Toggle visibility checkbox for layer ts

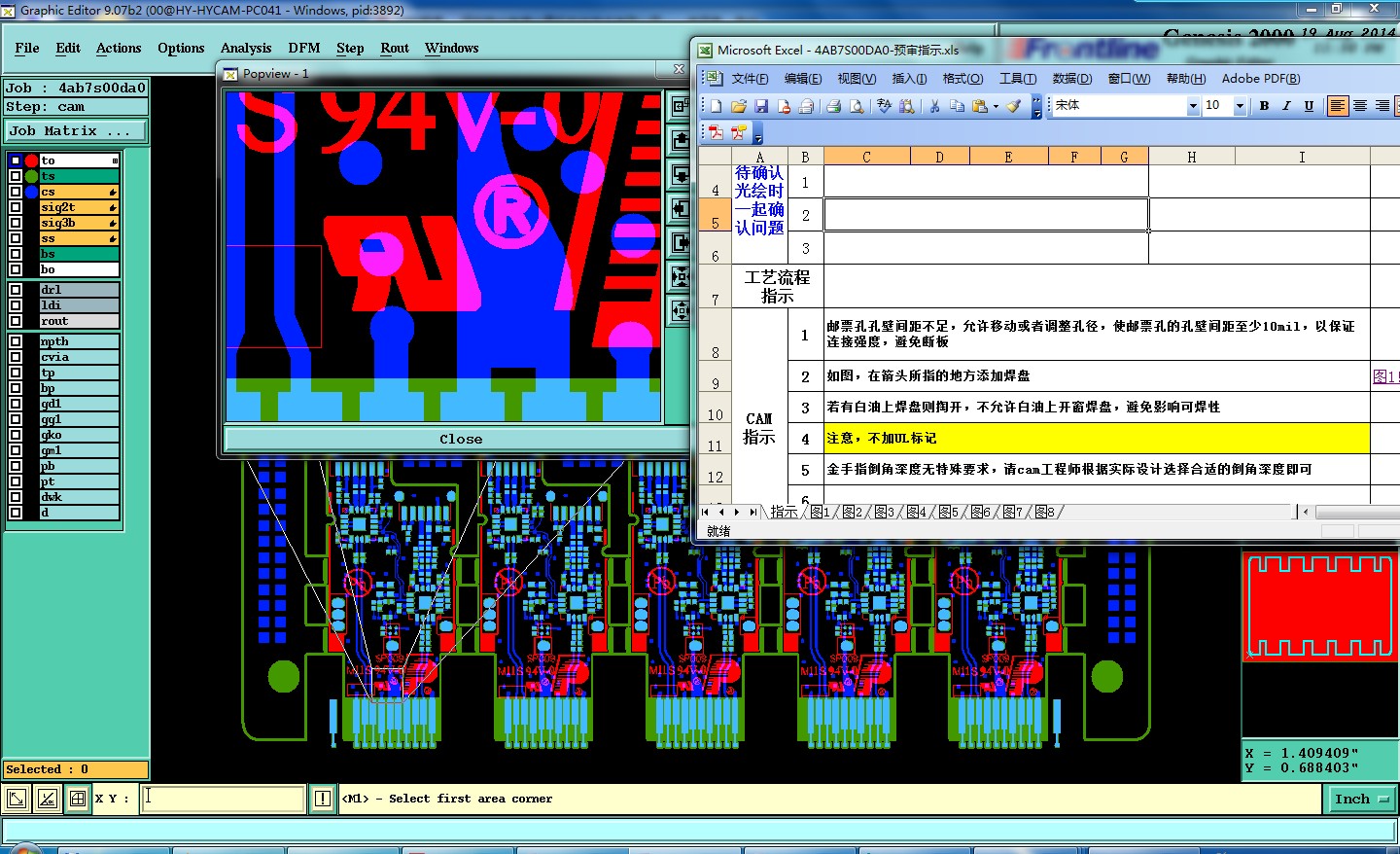click(15, 176)
